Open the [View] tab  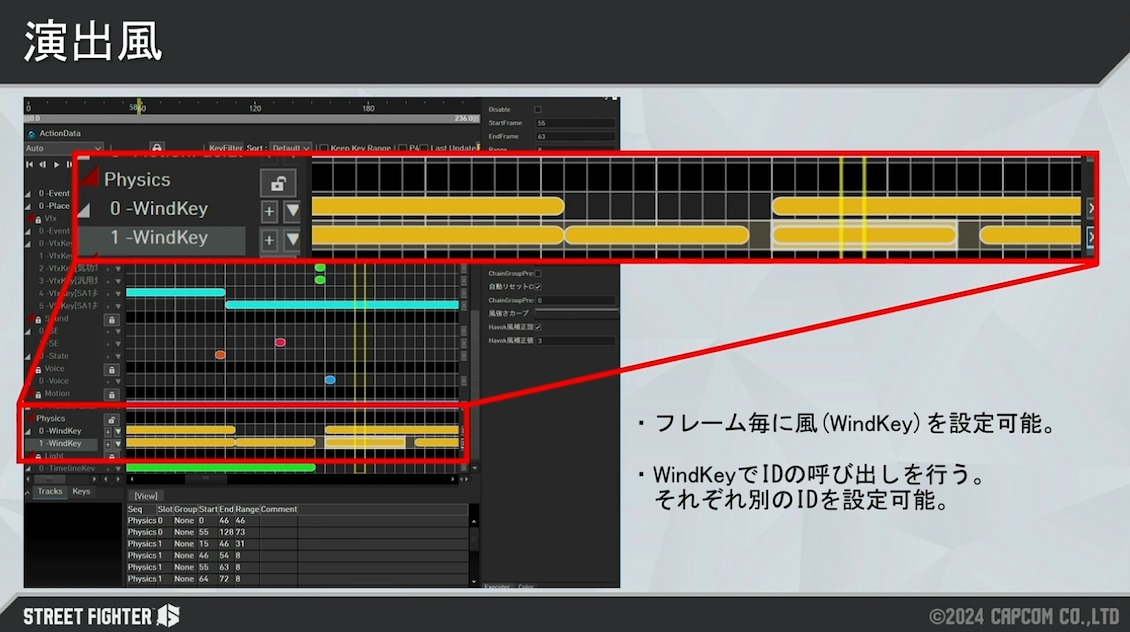click(x=146, y=497)
